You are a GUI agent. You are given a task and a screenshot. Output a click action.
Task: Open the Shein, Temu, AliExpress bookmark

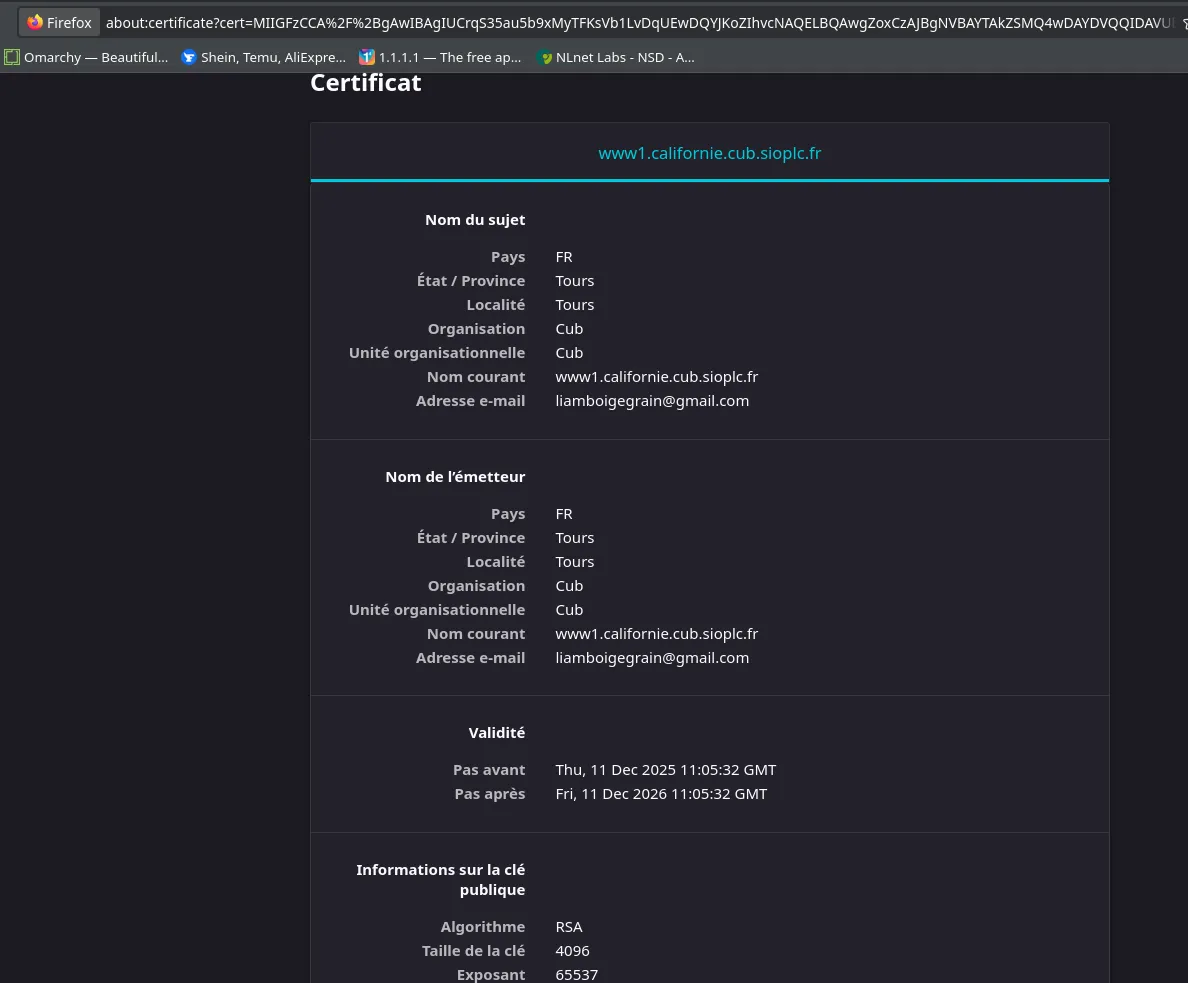263,58
